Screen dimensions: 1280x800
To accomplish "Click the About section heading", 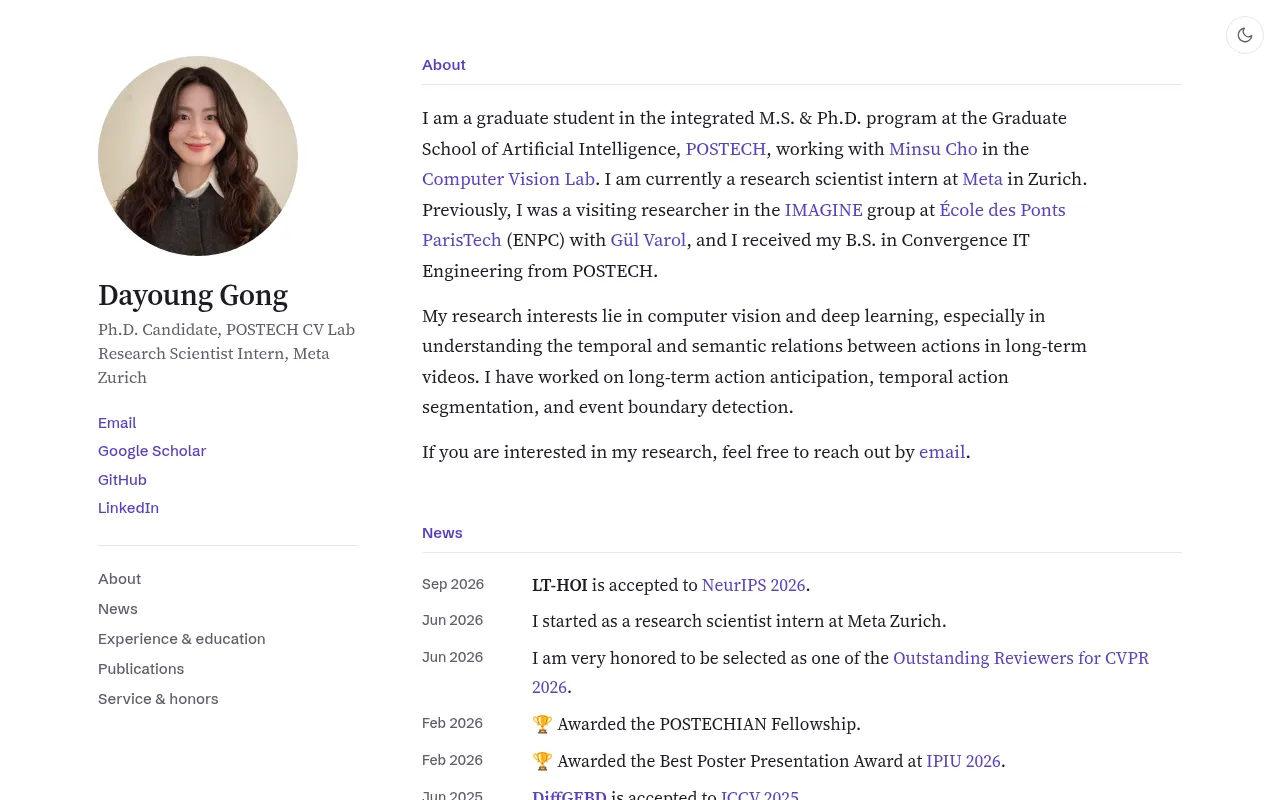I will (444, 65).
